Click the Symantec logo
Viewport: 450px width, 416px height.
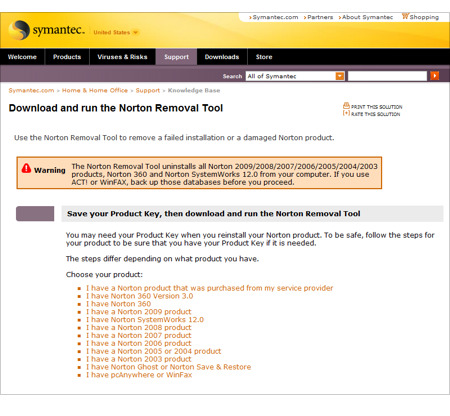pos(46,30)
